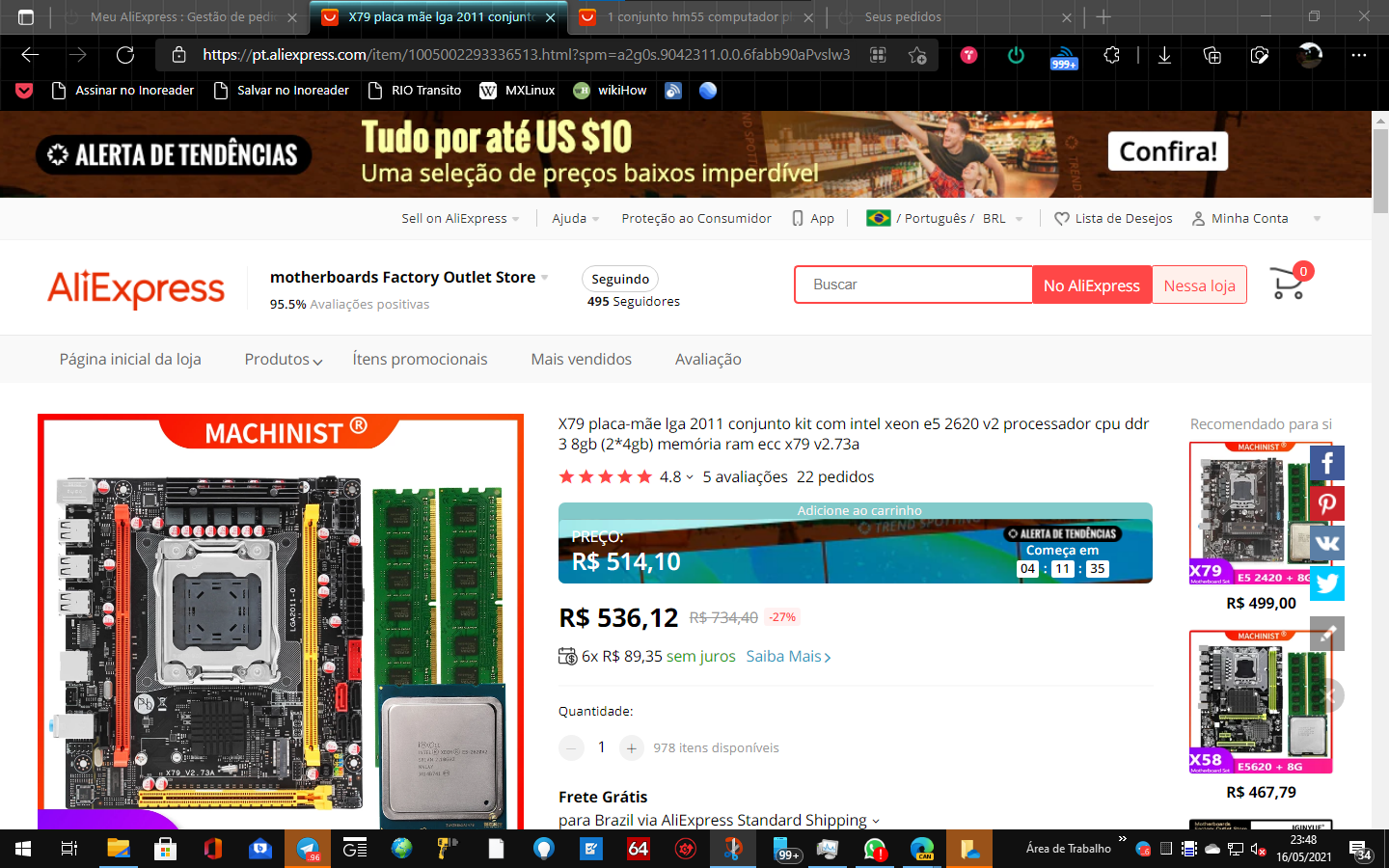The height and width of the screenshot is (868, 1389).
Task: Open the Windows notification center
Action: pos(1360,850)
